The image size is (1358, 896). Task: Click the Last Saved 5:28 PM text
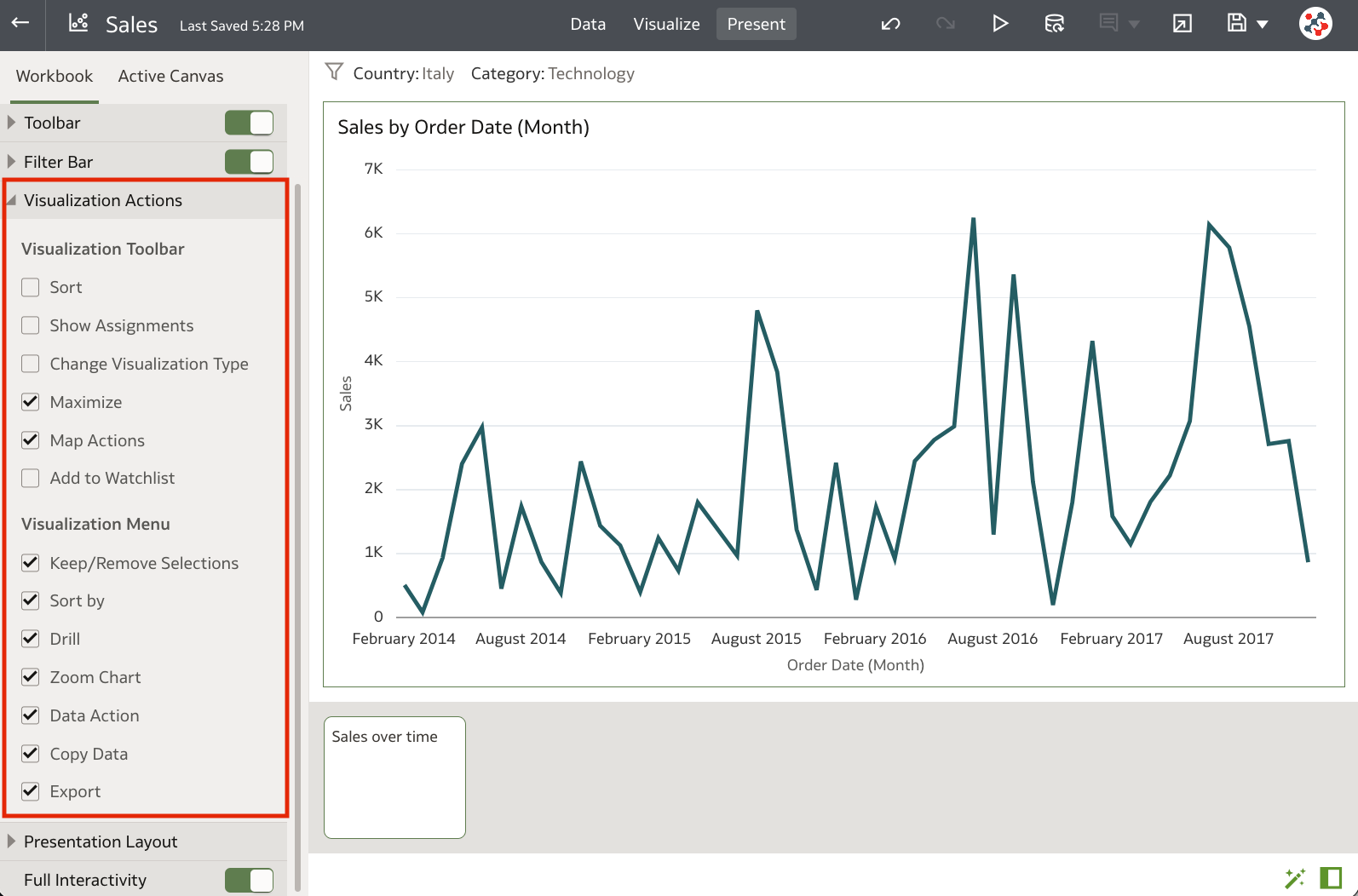pos(242,26)
